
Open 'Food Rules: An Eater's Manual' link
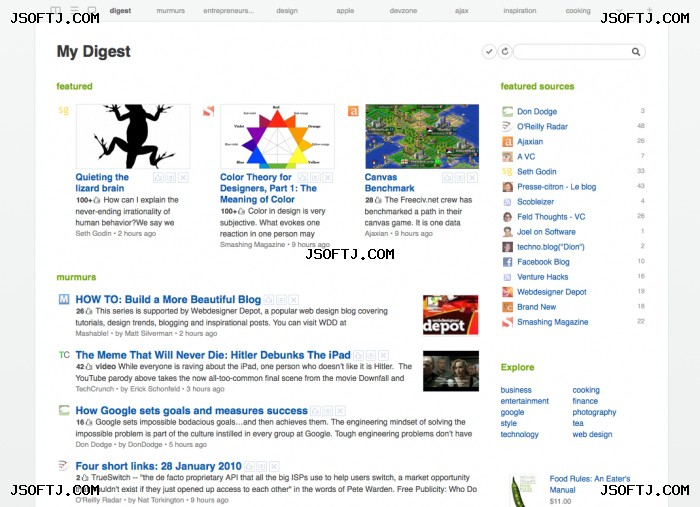590,484
